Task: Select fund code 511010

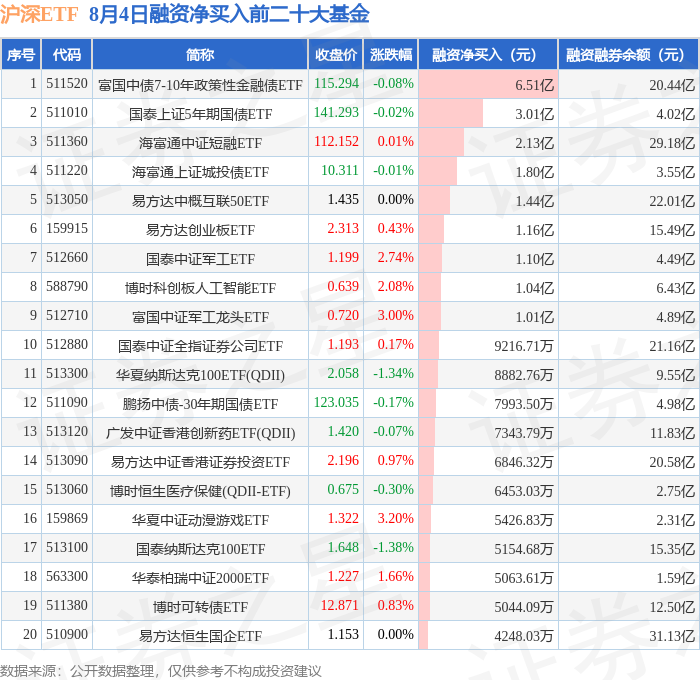Action: click(x=67, y=113)
